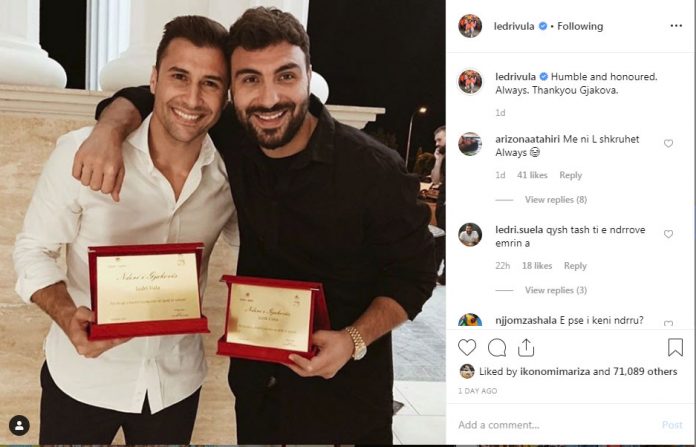
Task: Open ledrivula's profile picture in the header
Action: point(470,26)
